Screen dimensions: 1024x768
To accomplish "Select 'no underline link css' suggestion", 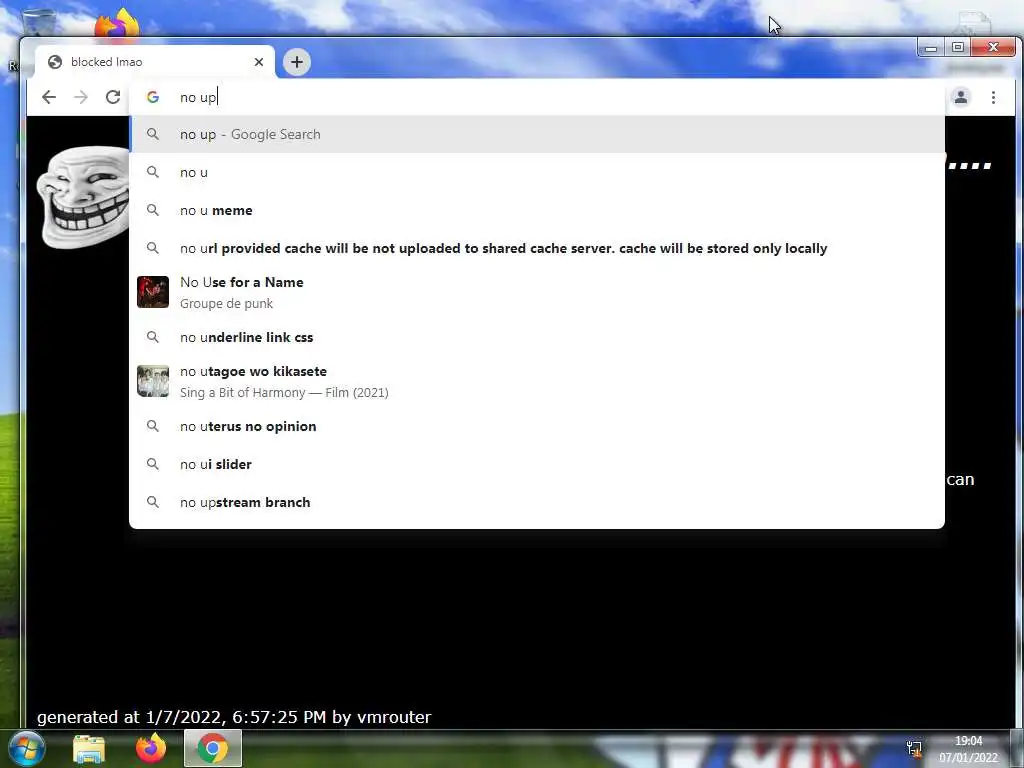I will pyautogui.click(x=537, y=337).
